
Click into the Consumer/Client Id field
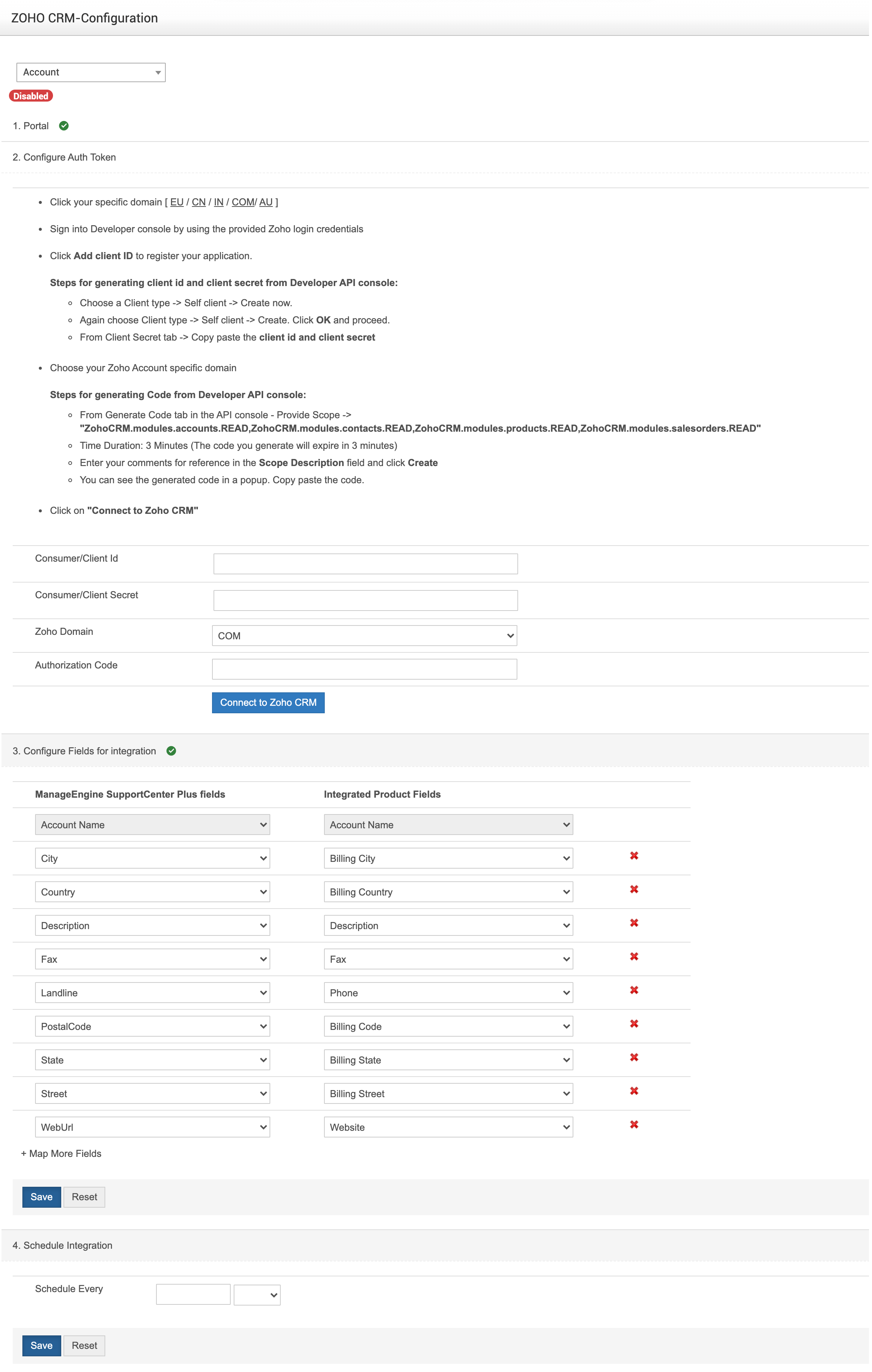(365, 564)
